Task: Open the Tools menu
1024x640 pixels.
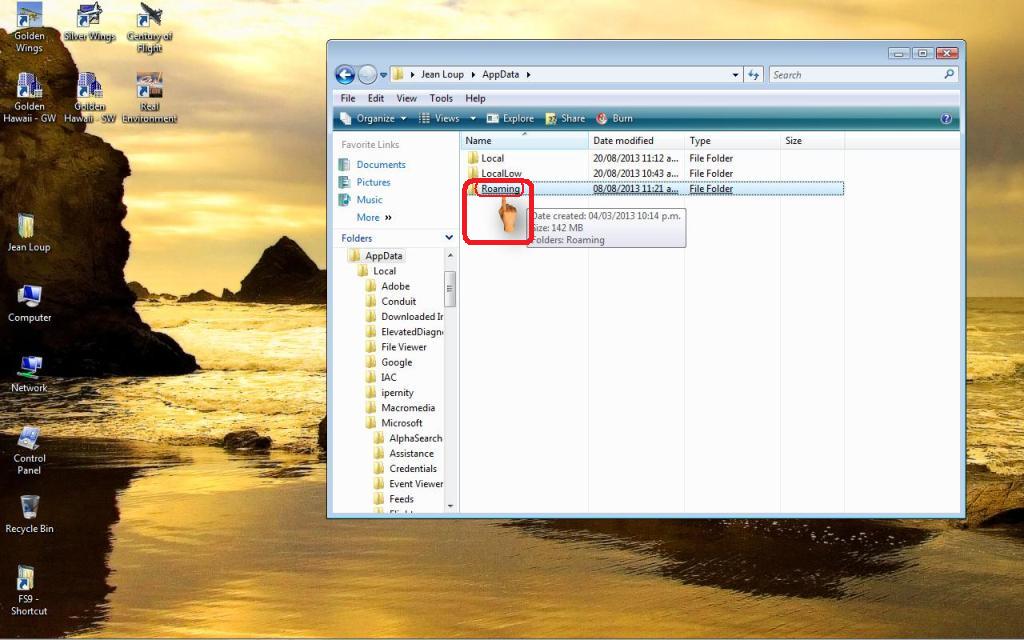Action: [x=441, y=98]
